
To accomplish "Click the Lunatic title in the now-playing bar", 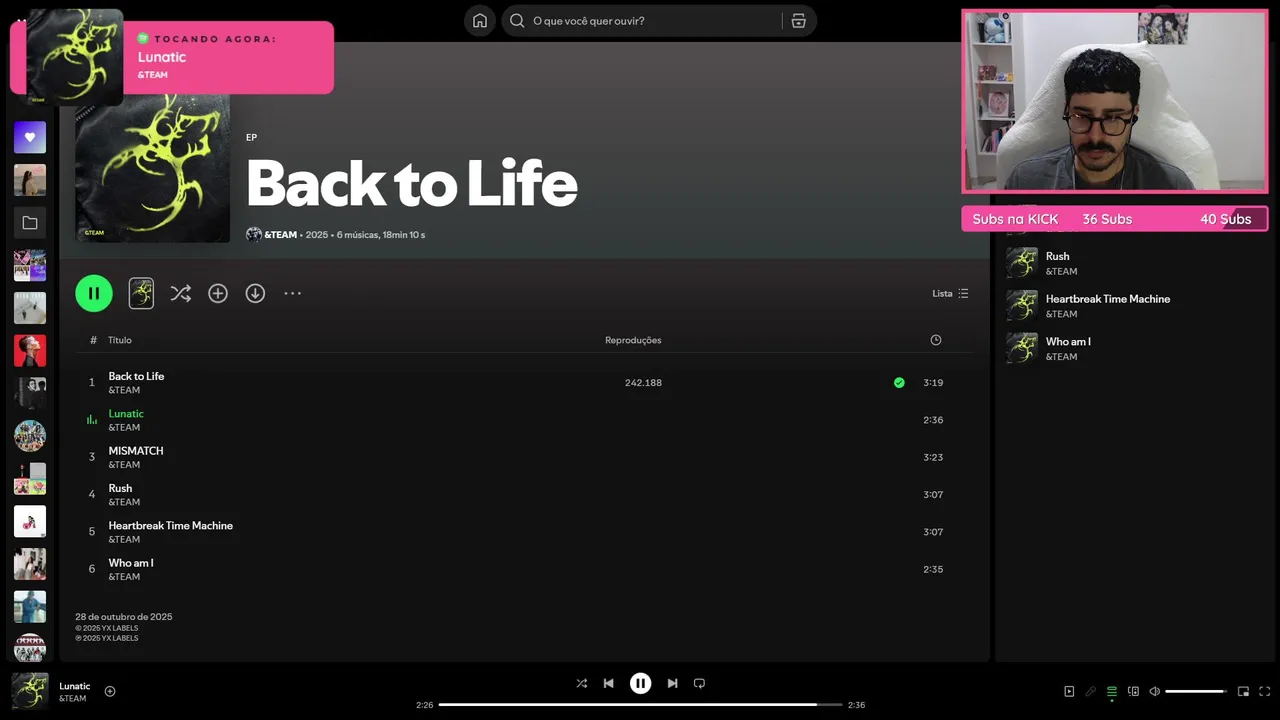I will [x=75, y=686].
